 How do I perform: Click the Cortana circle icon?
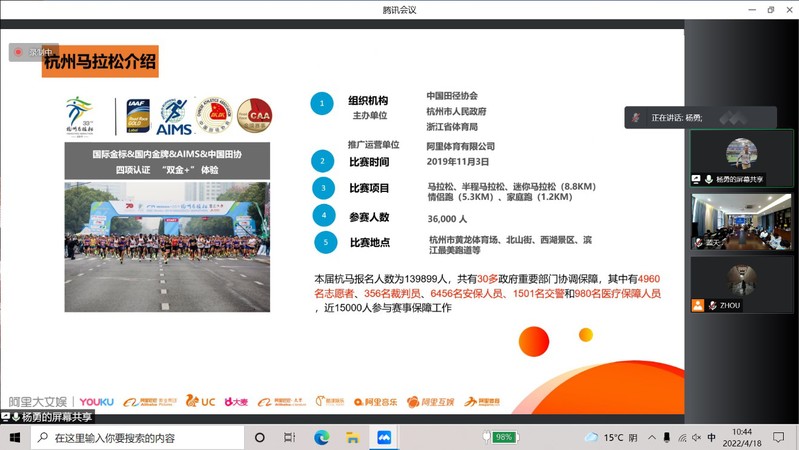259,438
